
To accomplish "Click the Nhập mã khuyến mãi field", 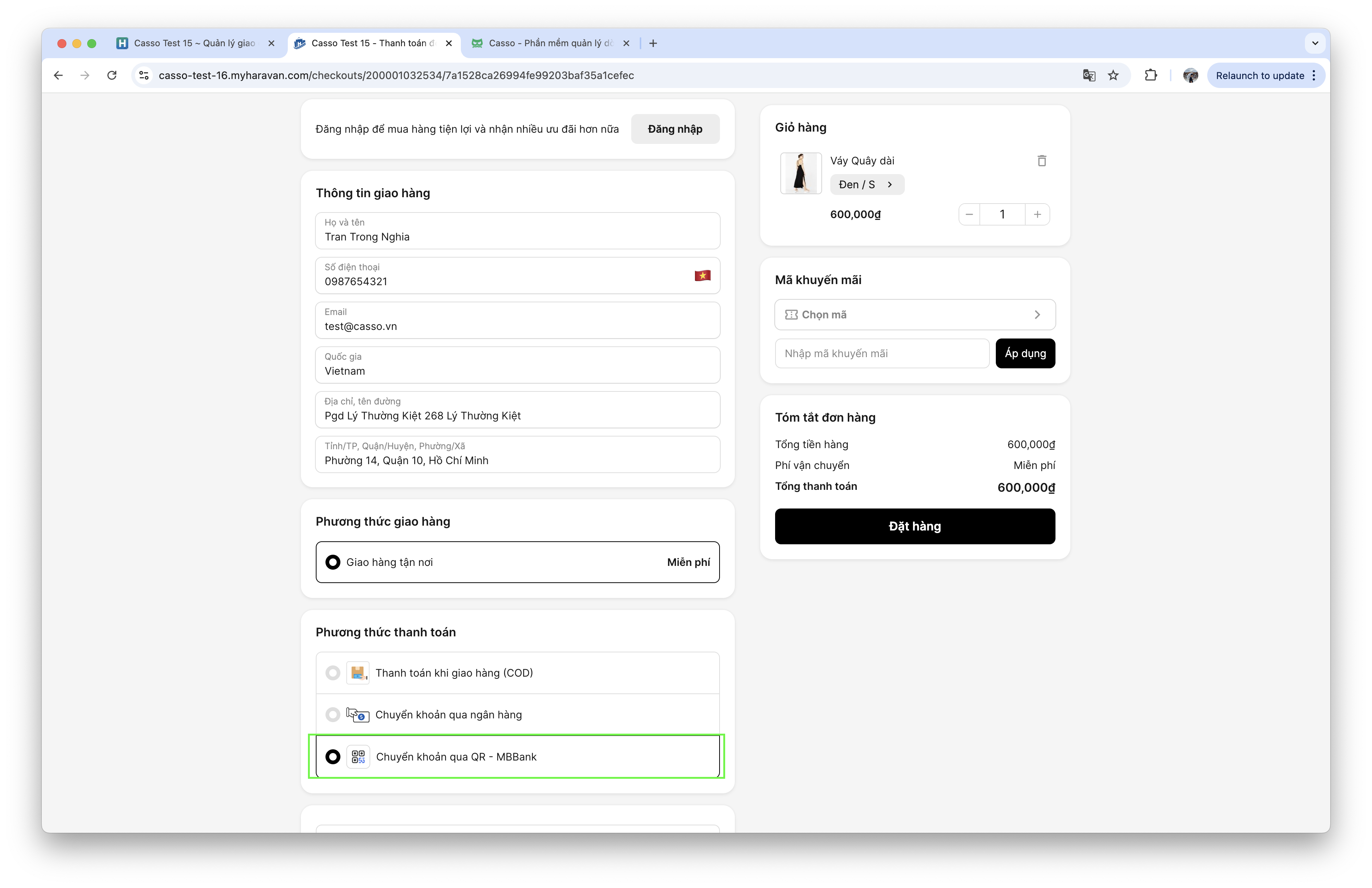I will (x=881, y=353).
